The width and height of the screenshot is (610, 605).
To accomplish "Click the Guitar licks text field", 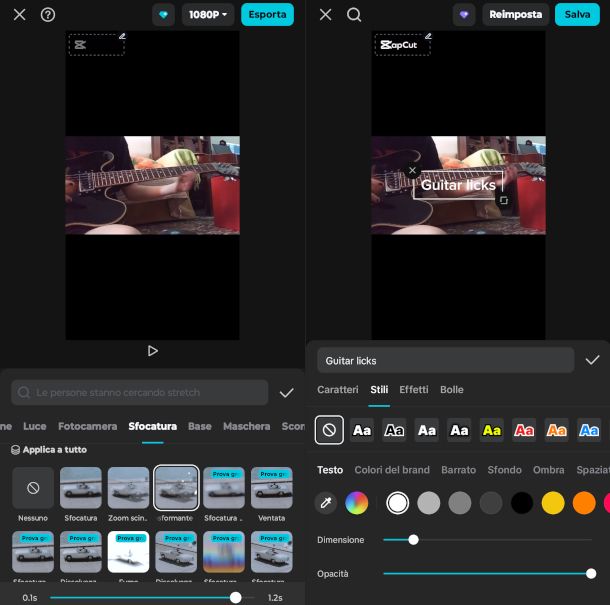I will [x=445, y=360].
